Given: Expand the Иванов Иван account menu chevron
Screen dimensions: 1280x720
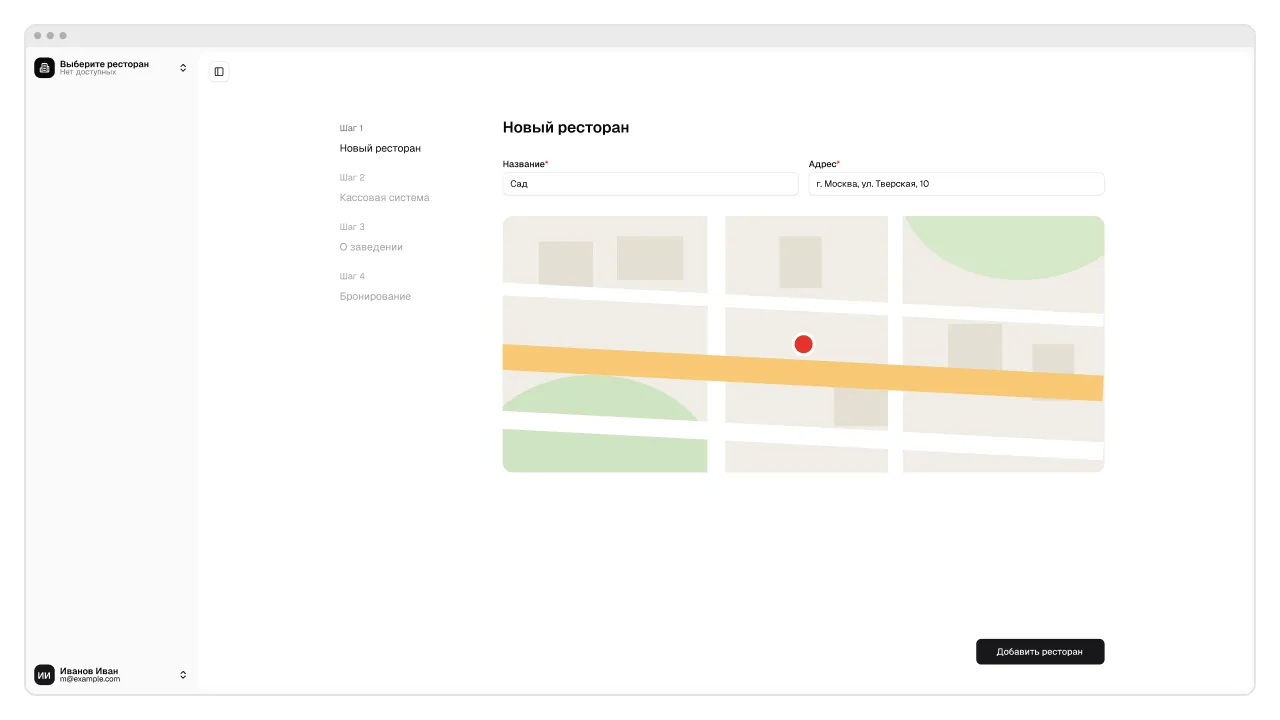Looking at the screenshot, I should [x=183, y=675].
